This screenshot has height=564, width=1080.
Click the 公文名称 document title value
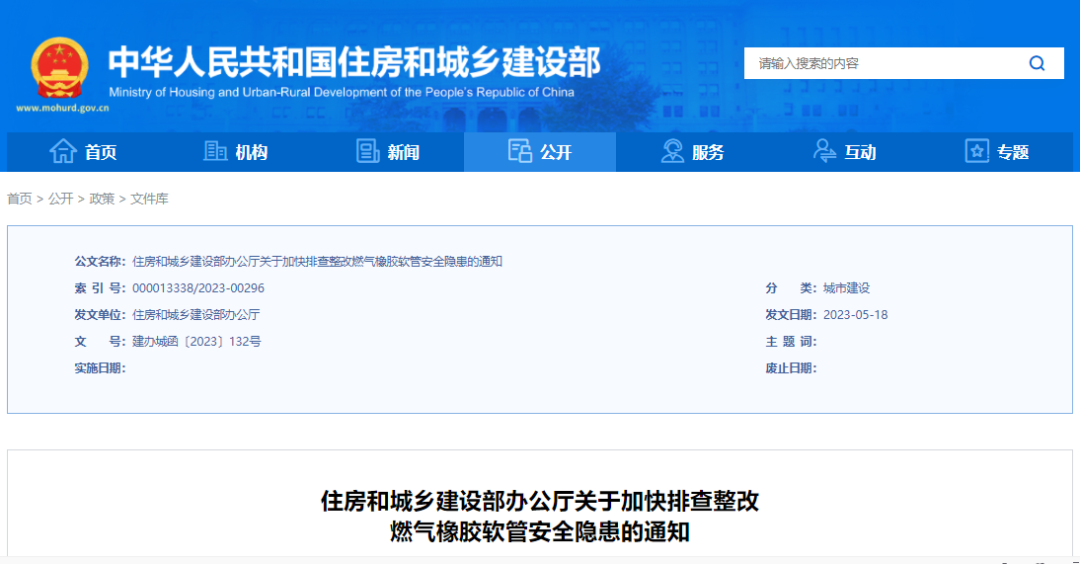coord(317,262)
